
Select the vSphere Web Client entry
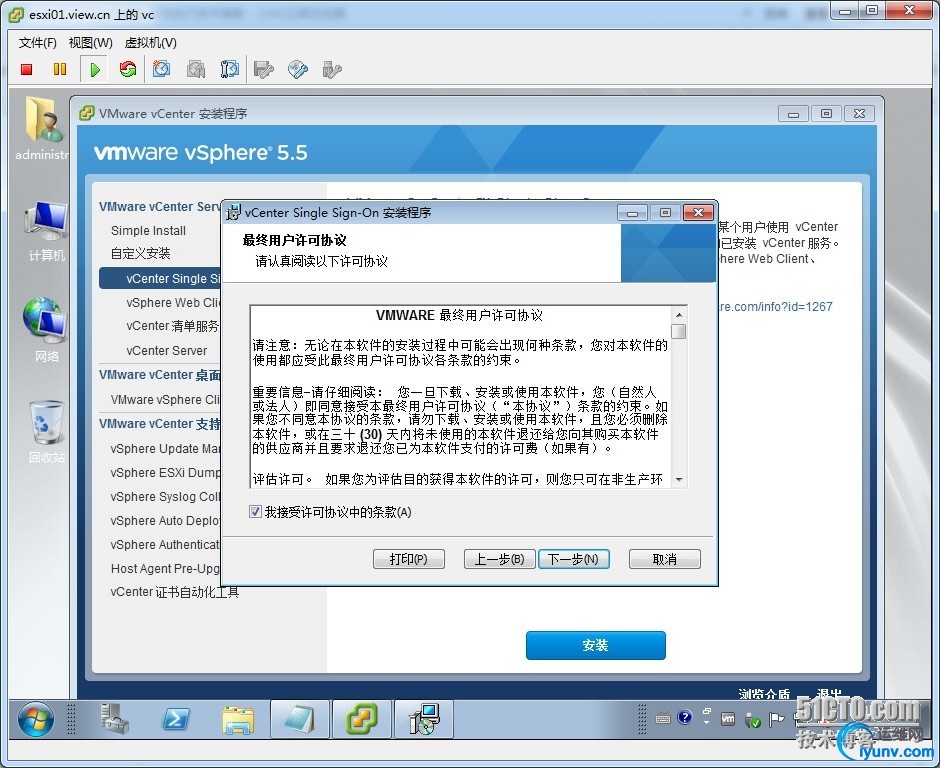pos(173,302)
